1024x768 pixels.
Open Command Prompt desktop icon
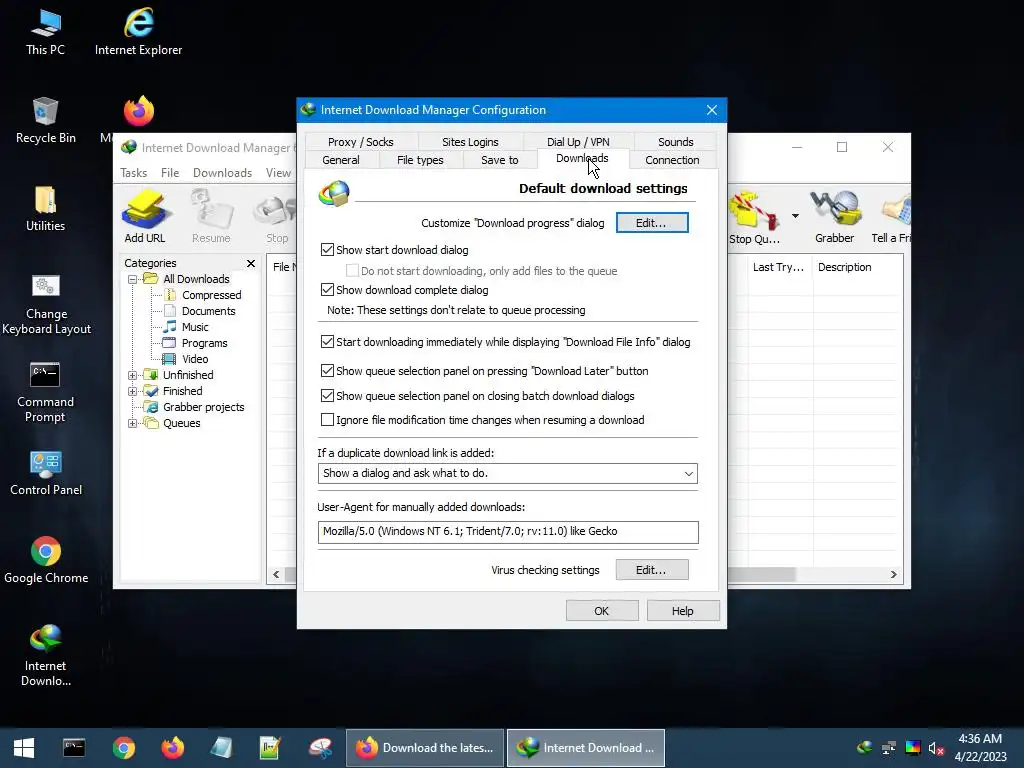point(46,392)
